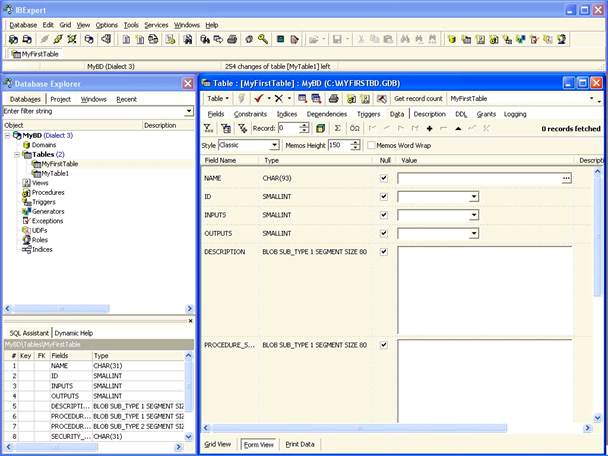This screenshot has width=608, height=456.
Task: Click the Table dropdown button
Action: (219, 99)
